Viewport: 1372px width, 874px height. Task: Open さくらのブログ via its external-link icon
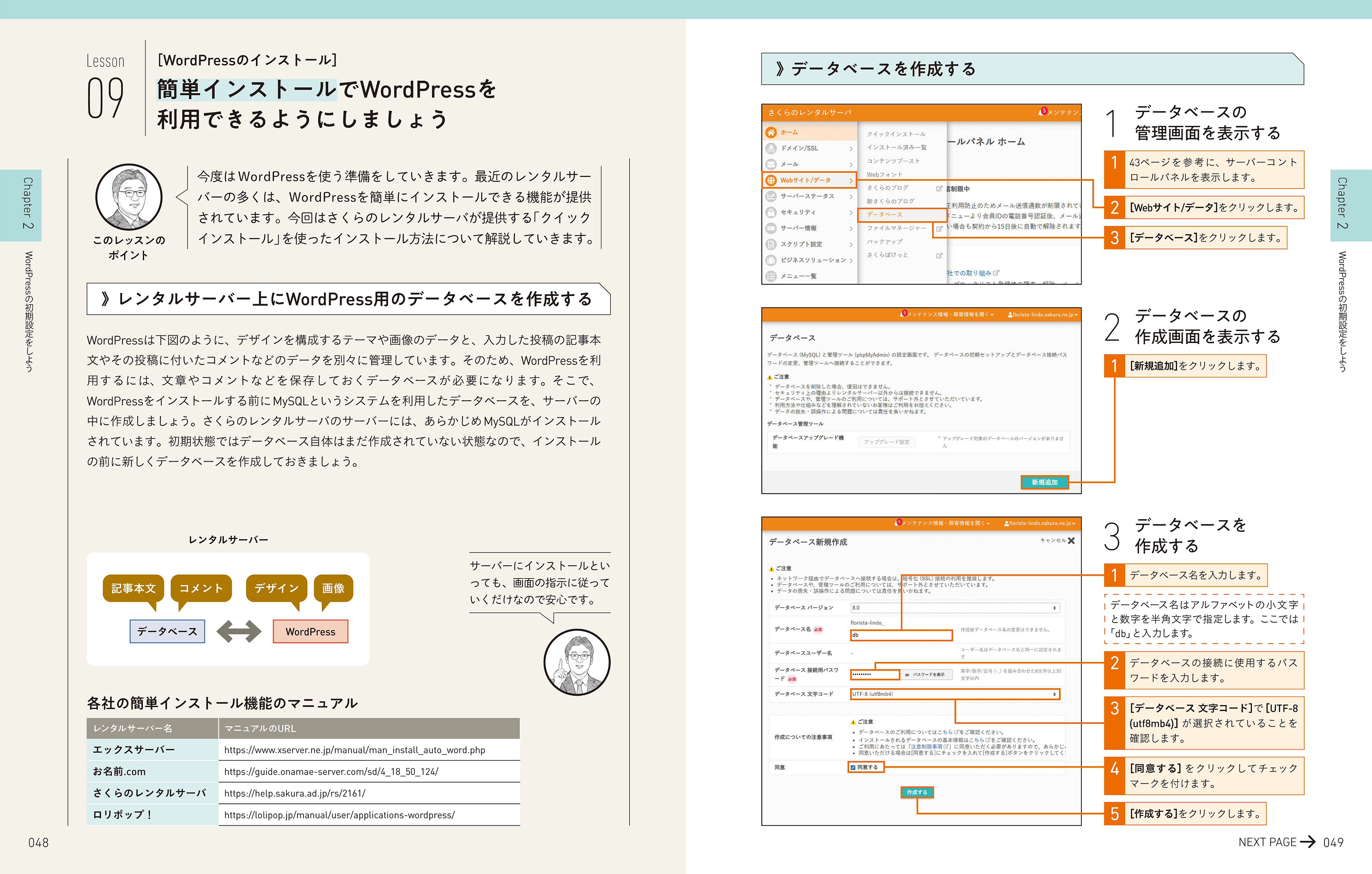point(939,189)
